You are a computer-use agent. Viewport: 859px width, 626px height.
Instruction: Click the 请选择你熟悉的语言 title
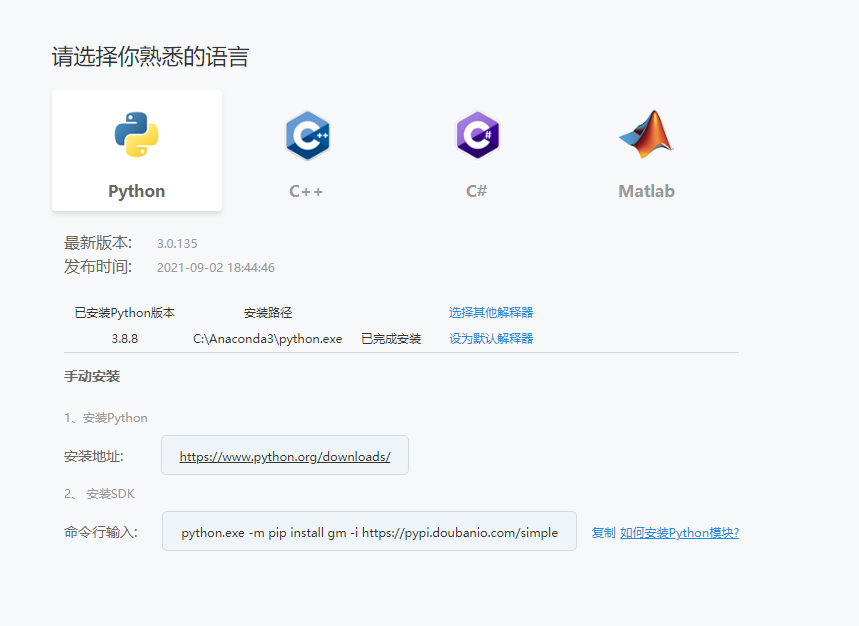click(151, 57)
